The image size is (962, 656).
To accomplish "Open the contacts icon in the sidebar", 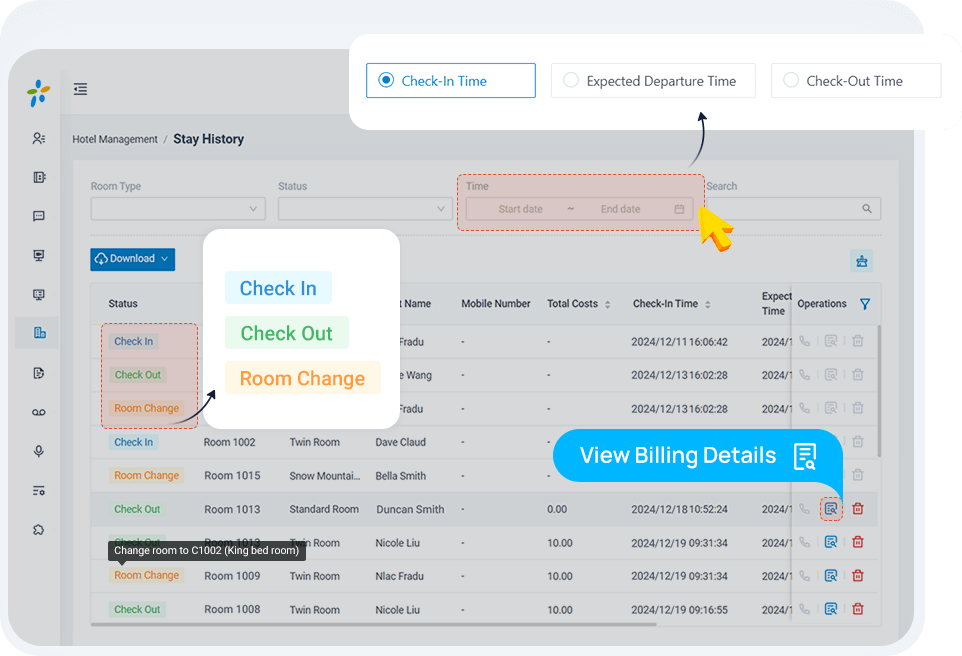I will [39, 138].
